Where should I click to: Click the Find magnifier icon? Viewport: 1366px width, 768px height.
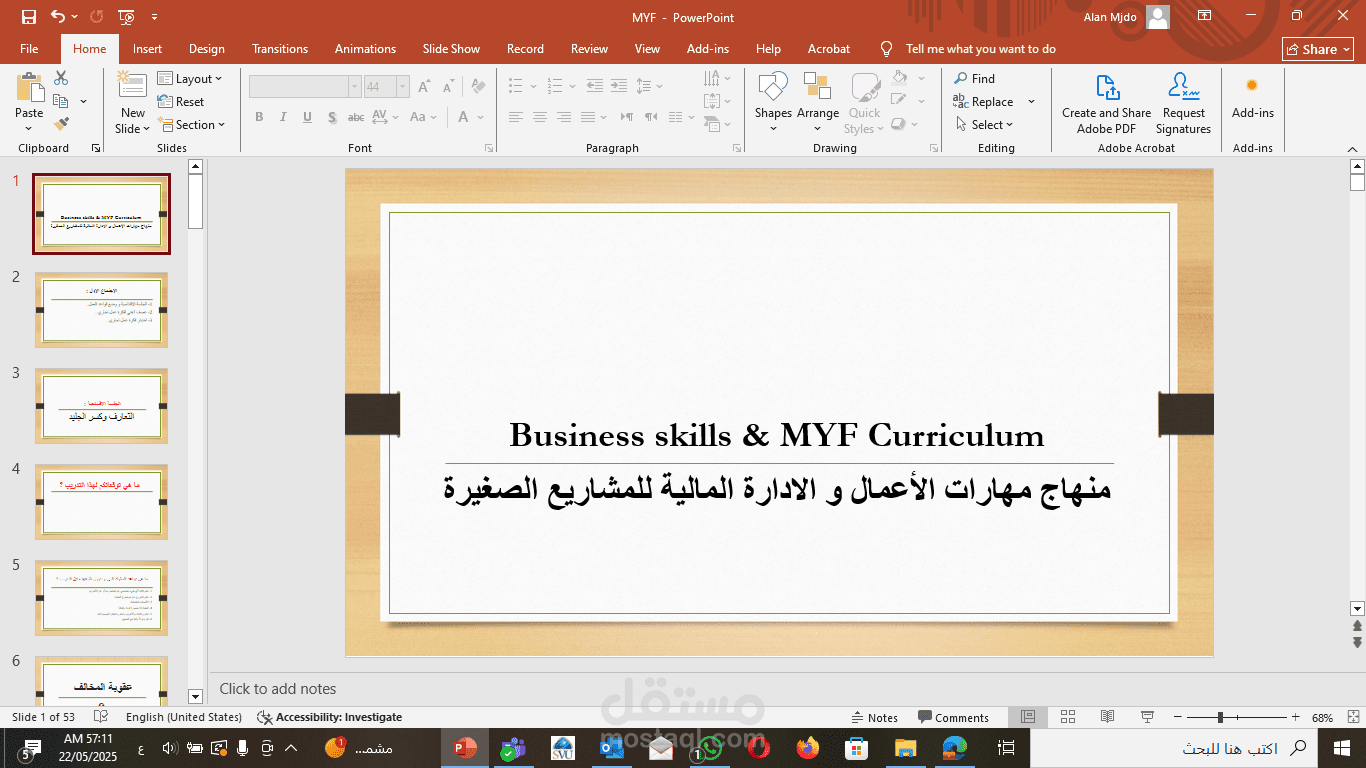point(960,78)
